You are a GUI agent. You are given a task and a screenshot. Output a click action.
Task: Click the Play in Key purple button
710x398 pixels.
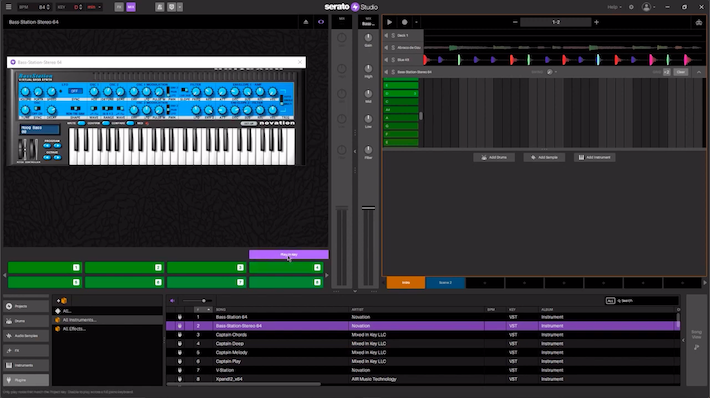[x=288, y=254]
